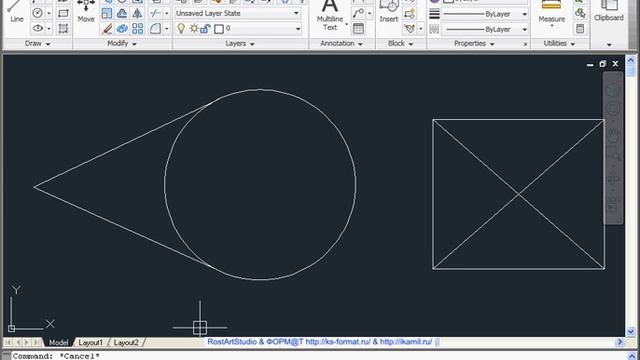Select the Fillet tool icon
Screen dimensions: 640x360
(155, 29)
